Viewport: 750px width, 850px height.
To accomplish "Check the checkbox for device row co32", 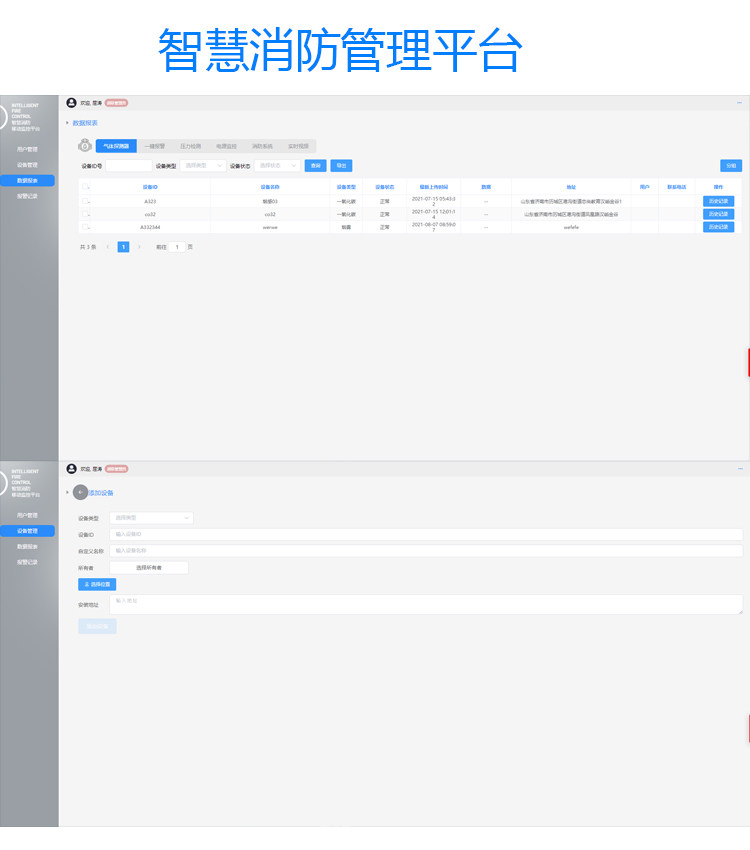I will coord(85,214).
